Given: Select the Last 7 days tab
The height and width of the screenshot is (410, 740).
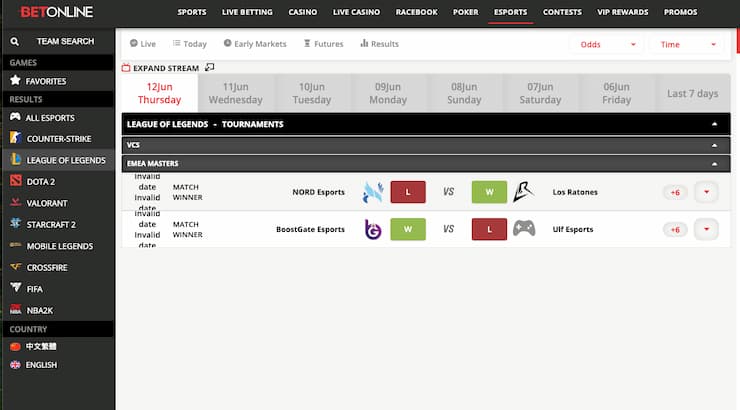Looking at the screenshot, I should pos(692,93).
